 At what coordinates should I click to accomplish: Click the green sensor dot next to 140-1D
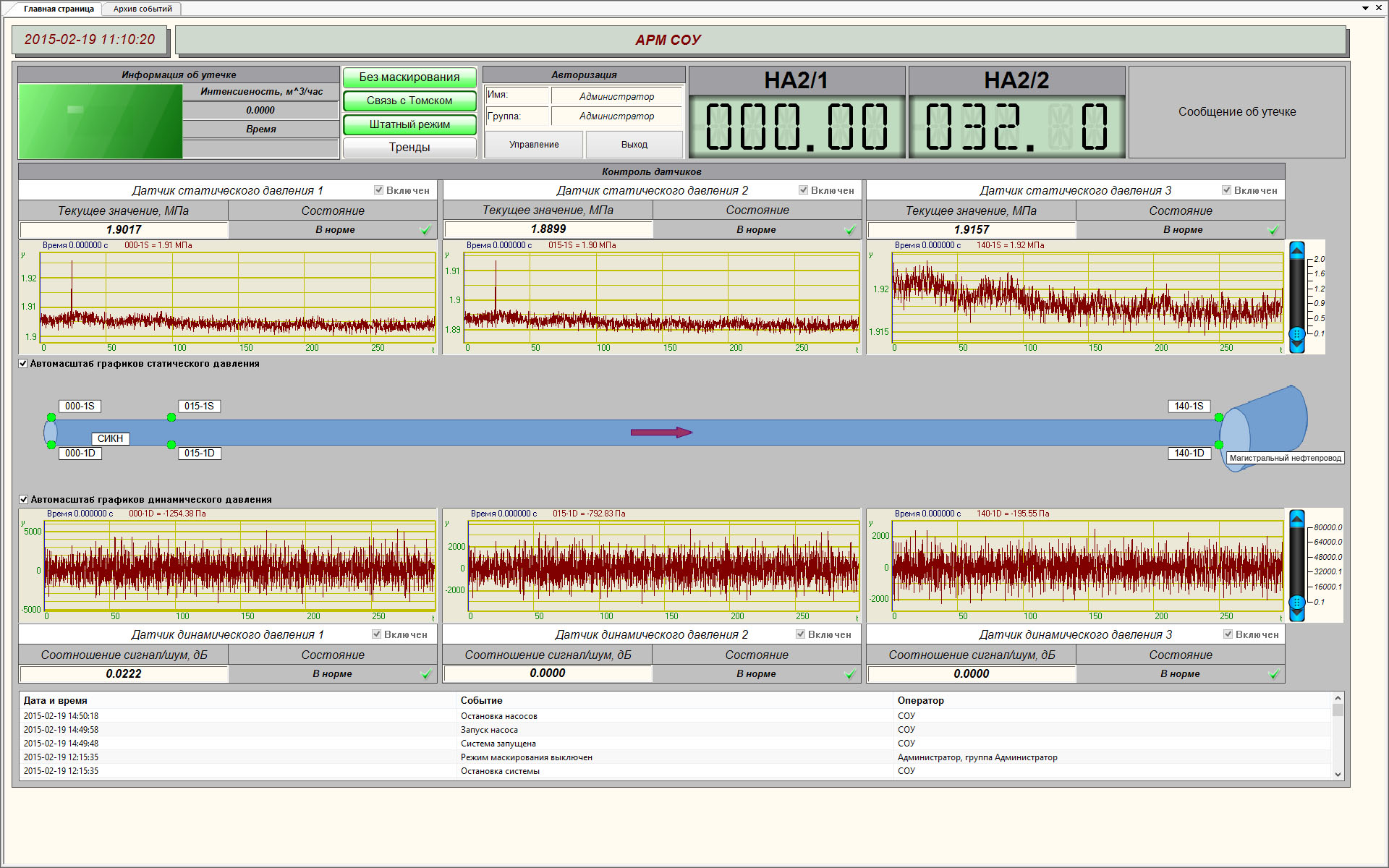coord(1219,445)
